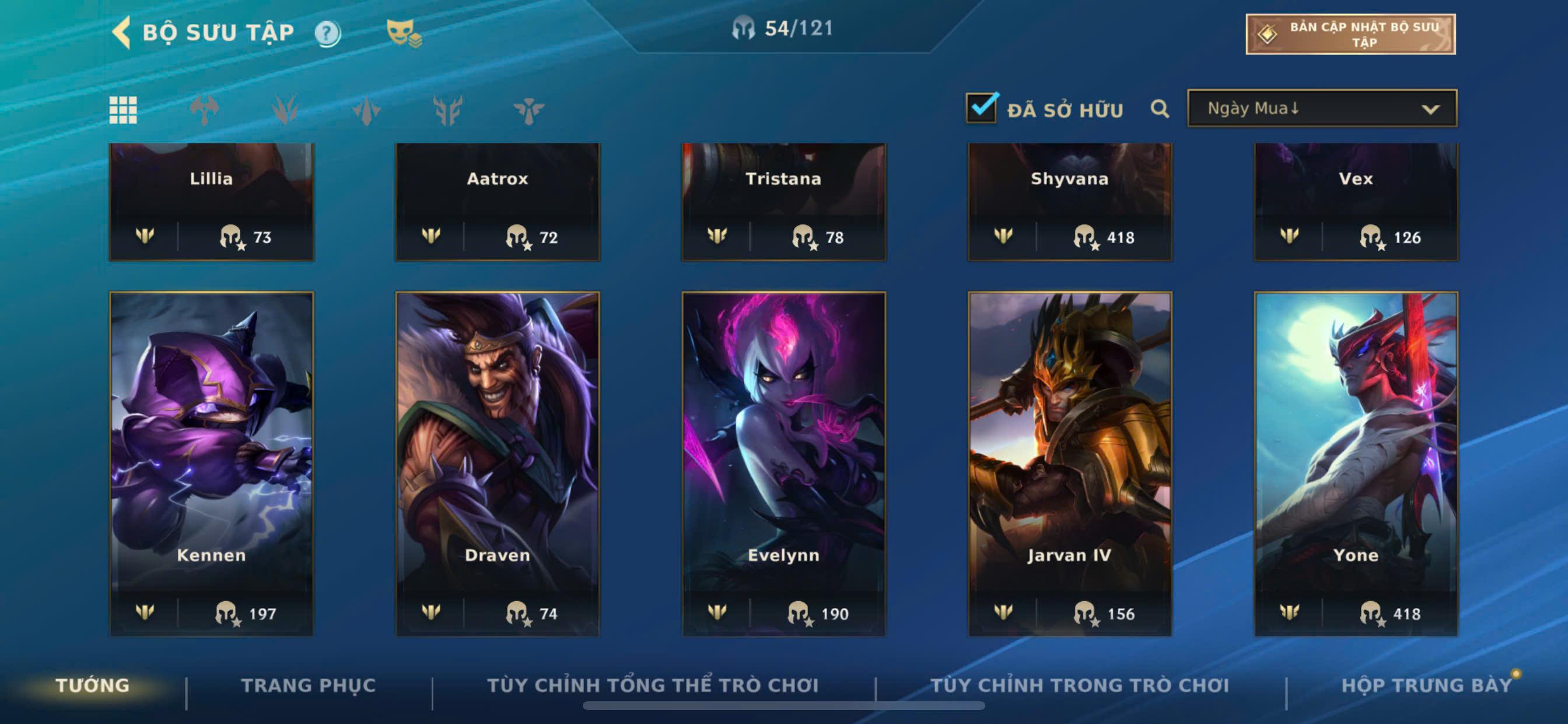1568x724 pixels.
Task: Filter champions by the fighter axe icon
Action: (205, 110)
